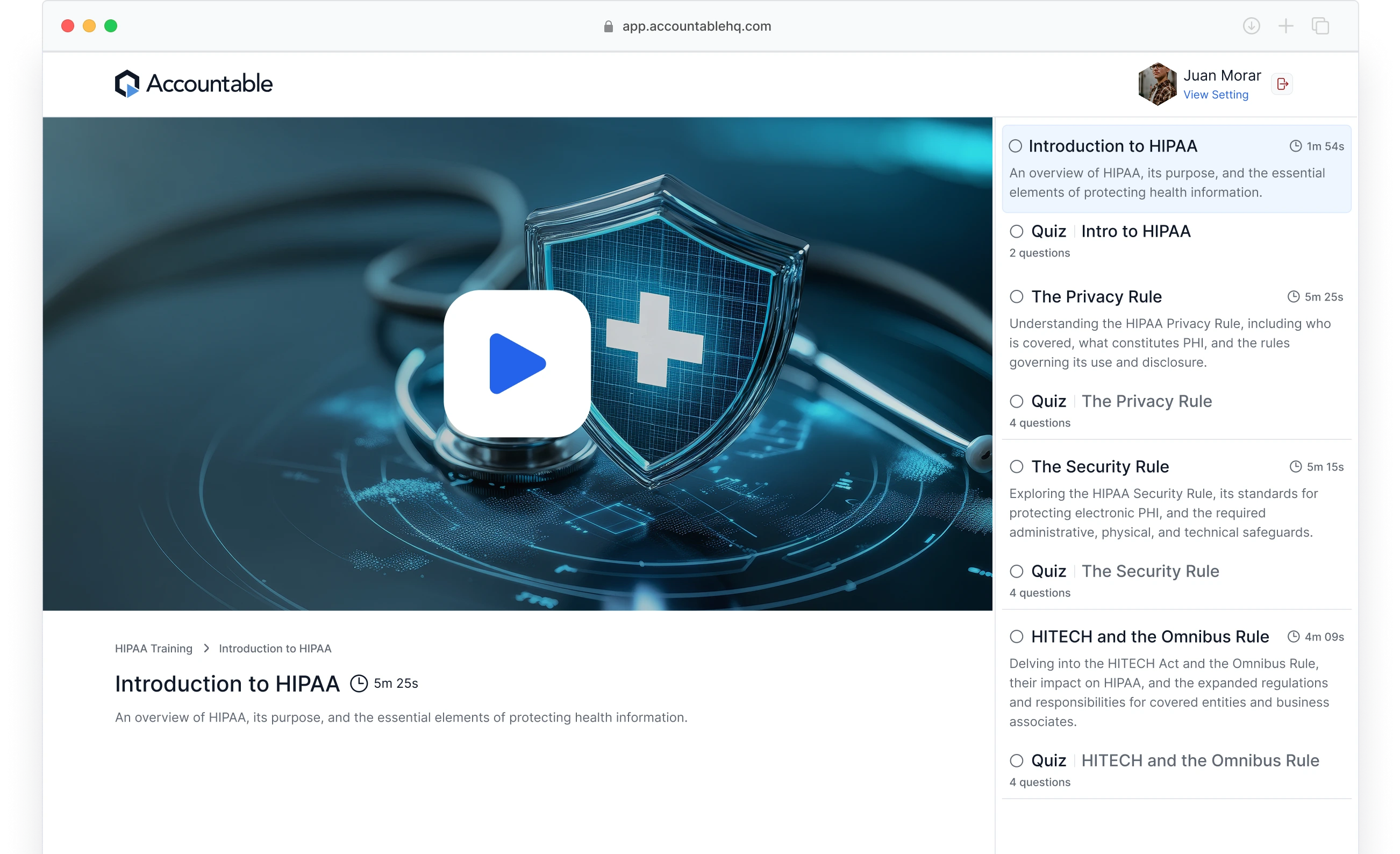1400x854 pixels.
Task: Click the '2 questions' text
Action: [1039, 253]
